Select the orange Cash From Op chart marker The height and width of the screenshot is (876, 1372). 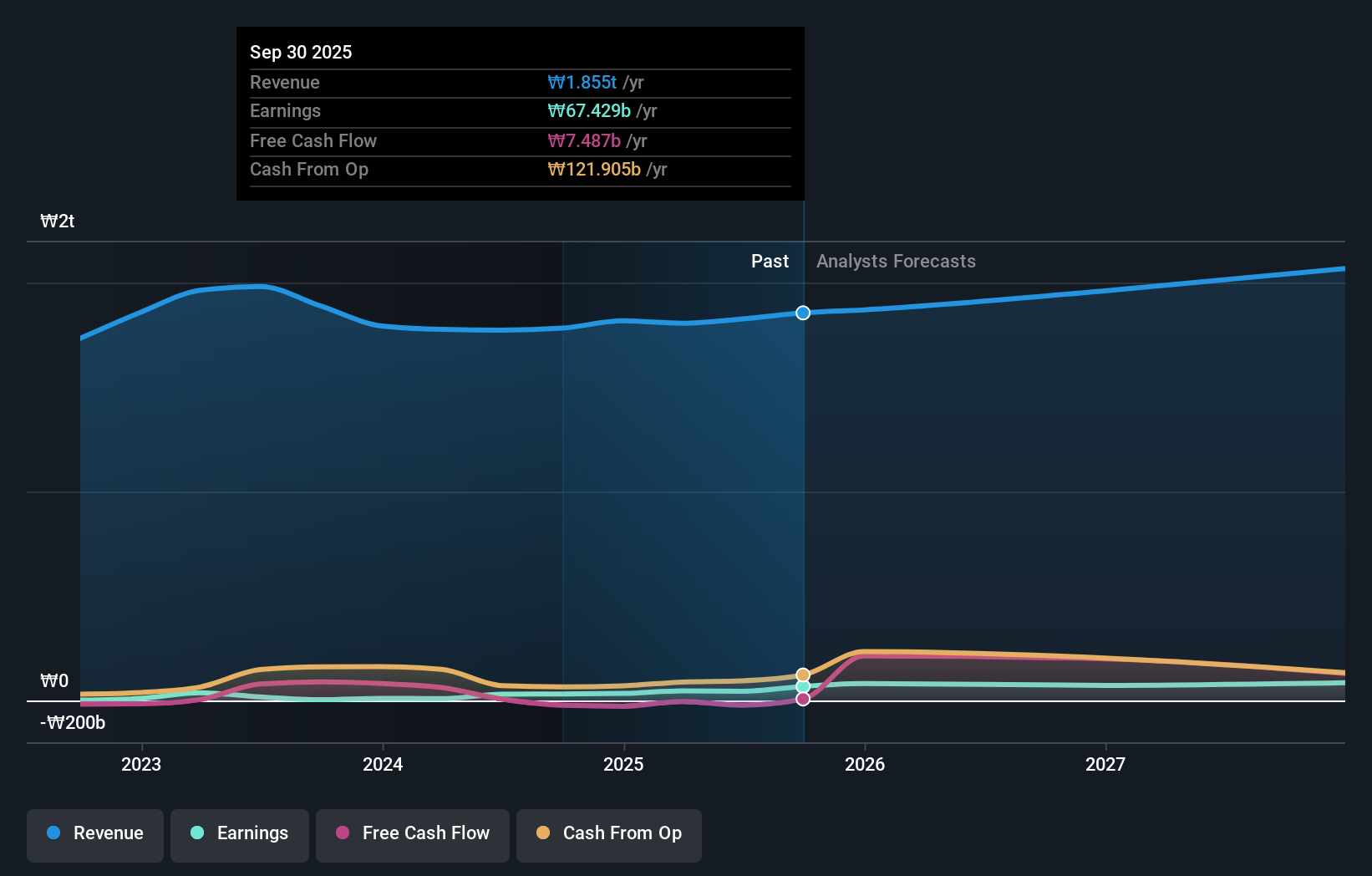(802, 674)
